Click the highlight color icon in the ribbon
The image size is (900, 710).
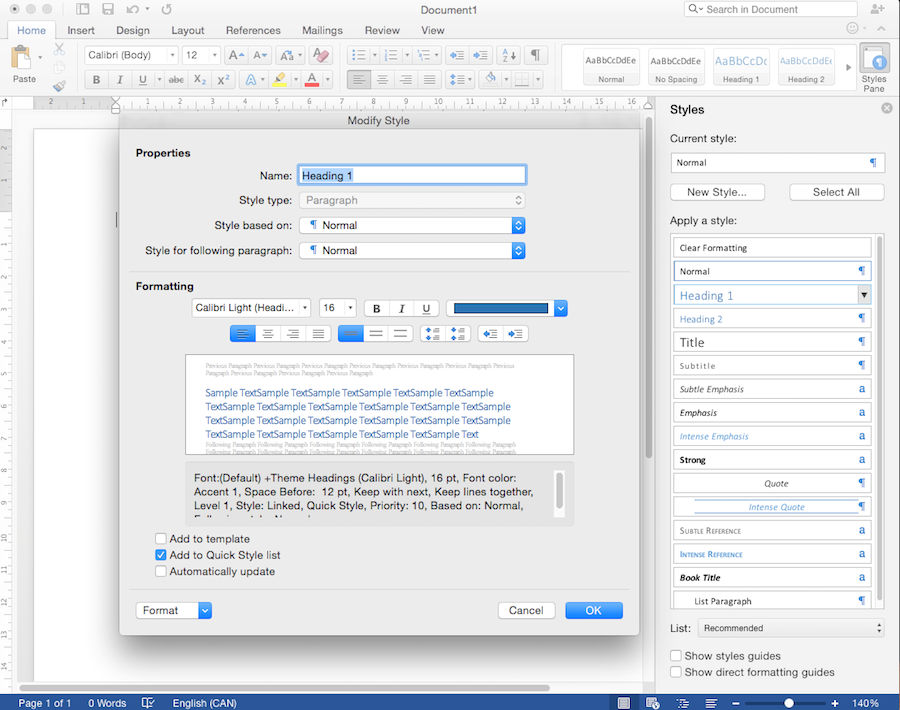279,80
